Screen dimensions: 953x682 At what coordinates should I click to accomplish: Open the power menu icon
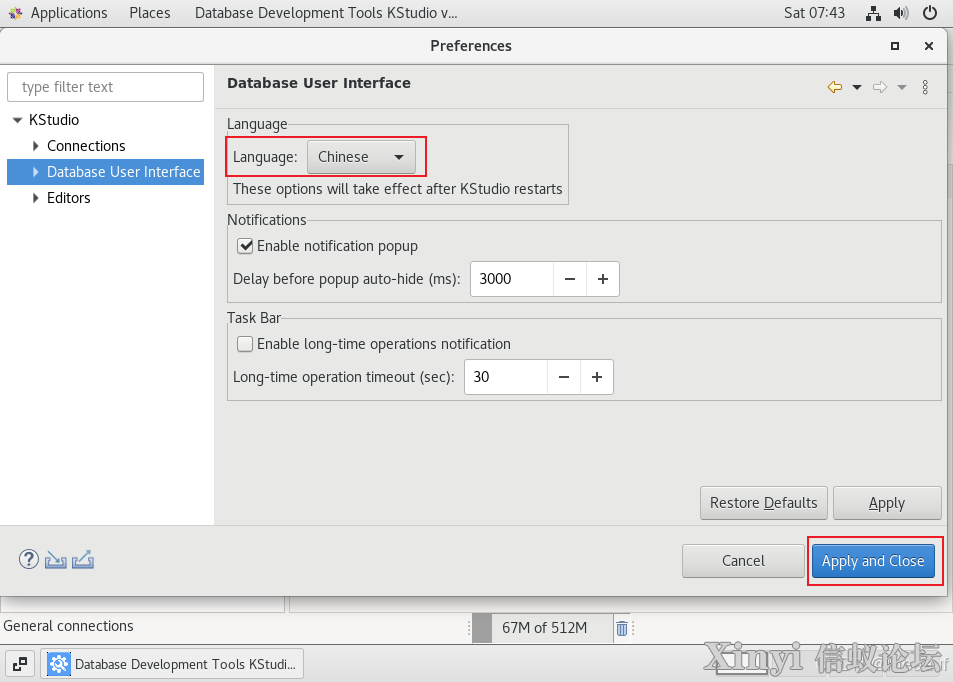coord(930,13)
